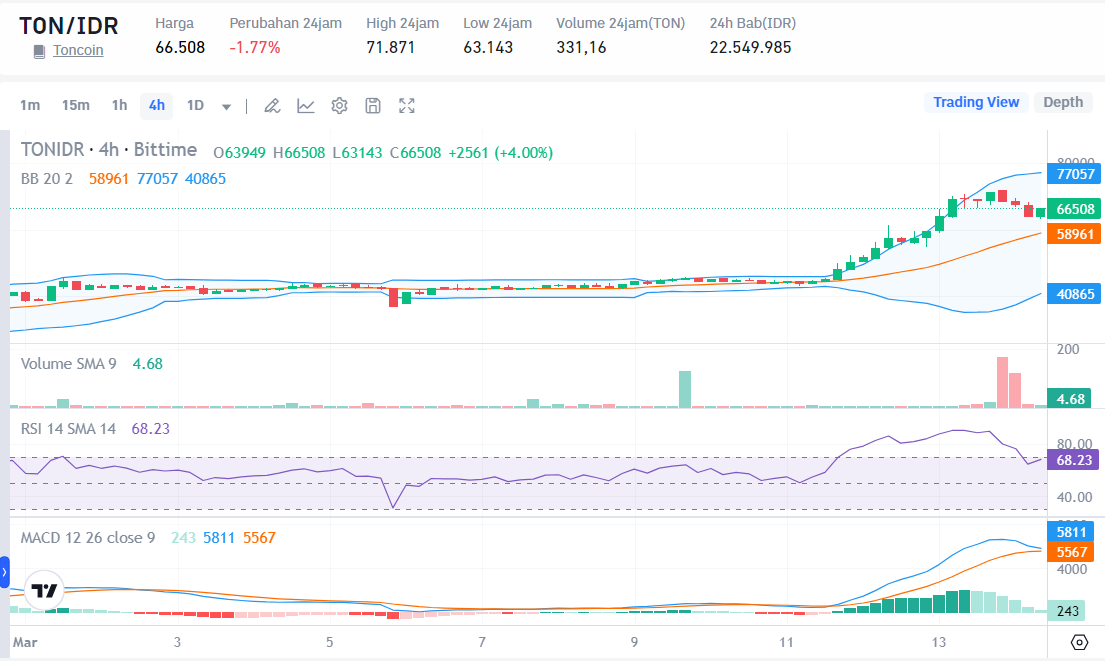
Task: Click the -1.77% 24-hour change value
Action: 255,48
